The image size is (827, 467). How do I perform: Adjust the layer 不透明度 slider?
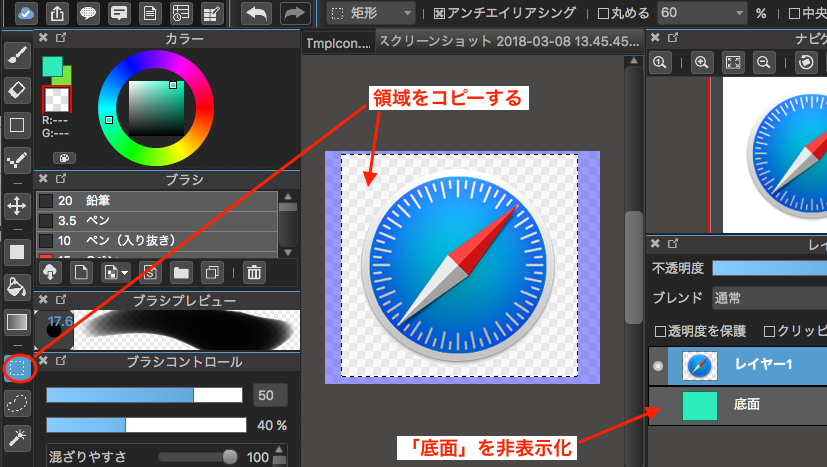pyautogui.click(x=770, y=268)
